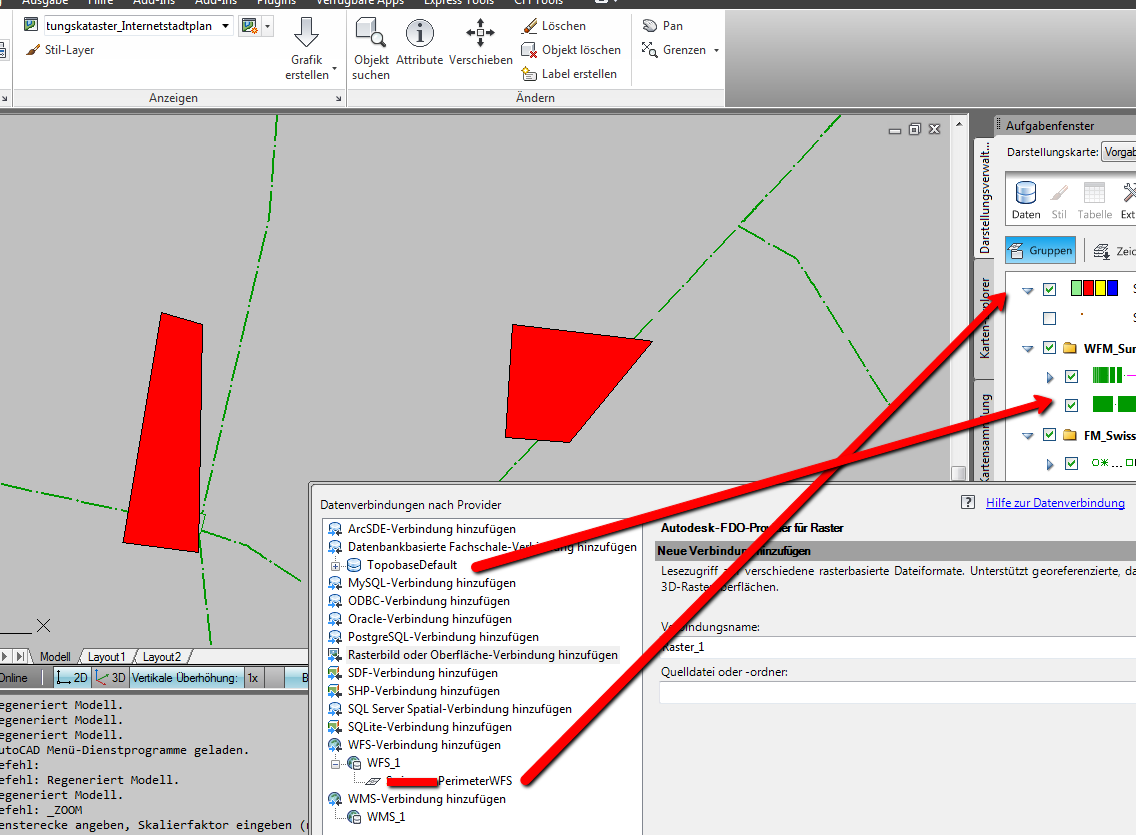The width and height of the screenshot is (1136, 835).
Task: Click the red-green-yellow-blue color swatch
Action: pyautogui.click(x=1094, y=288)
